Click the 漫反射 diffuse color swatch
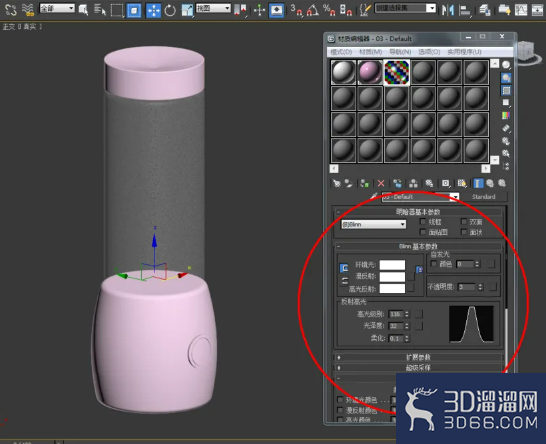The width and height of the screenshot is (546, 444). click(x=392, y=276)
